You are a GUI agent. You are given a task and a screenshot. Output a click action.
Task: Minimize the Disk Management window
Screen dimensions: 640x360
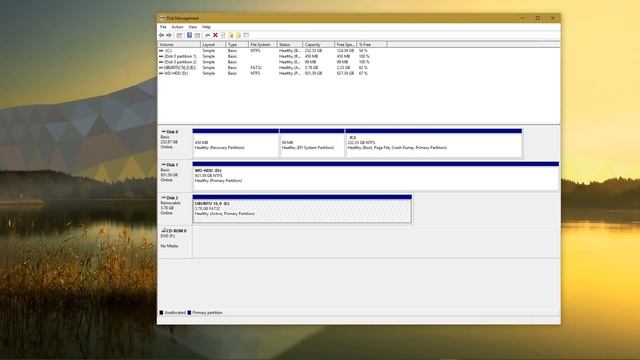522,18
